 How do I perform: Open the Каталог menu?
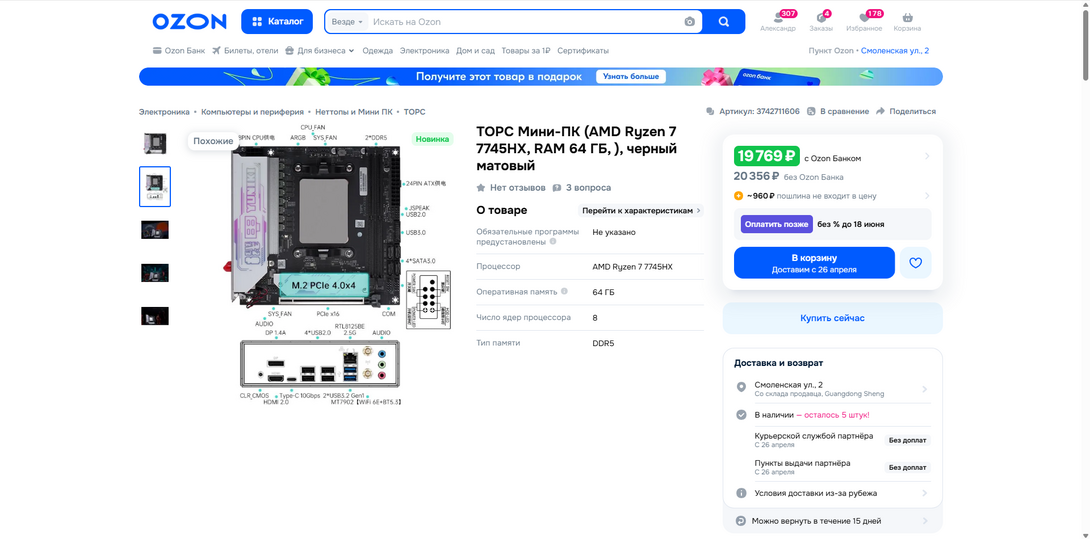click(277, 22)
